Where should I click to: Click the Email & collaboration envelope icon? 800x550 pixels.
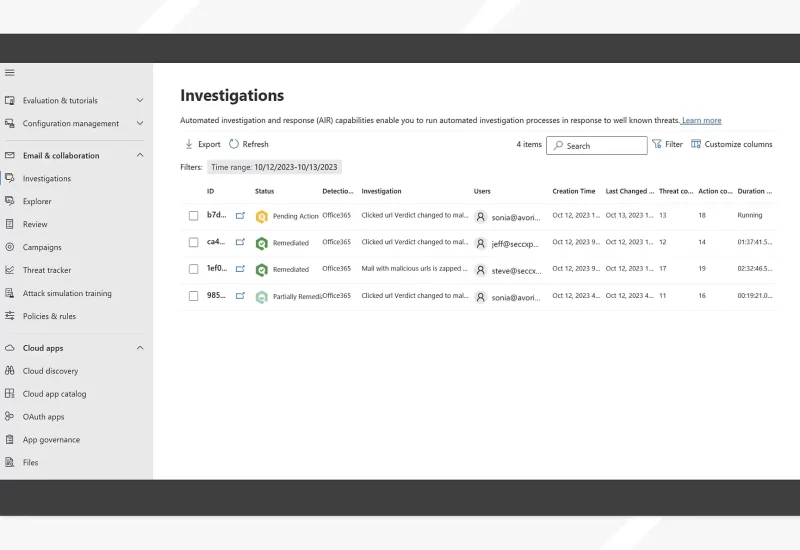[10, 155]
